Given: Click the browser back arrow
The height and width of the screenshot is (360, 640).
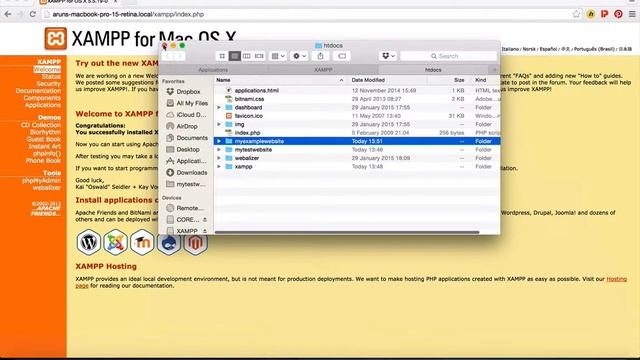Looking at the screenshot, I should [x=8, y=14].
